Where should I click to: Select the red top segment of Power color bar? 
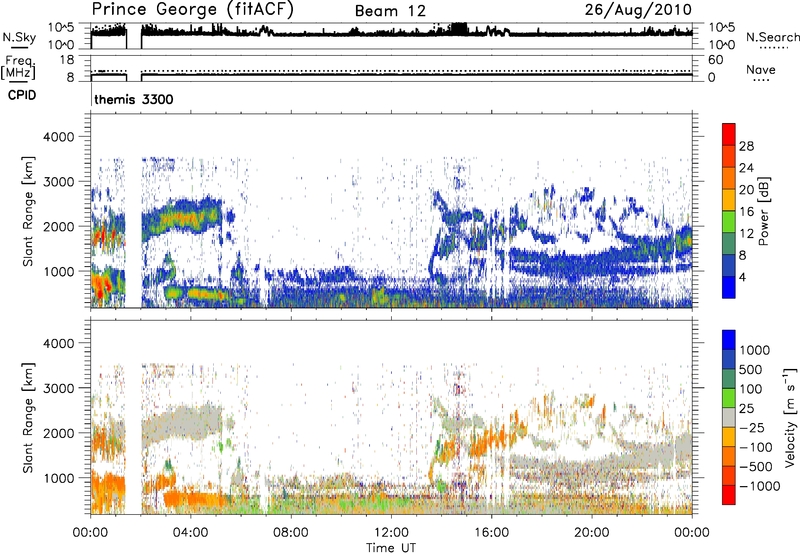click(729, 134)
